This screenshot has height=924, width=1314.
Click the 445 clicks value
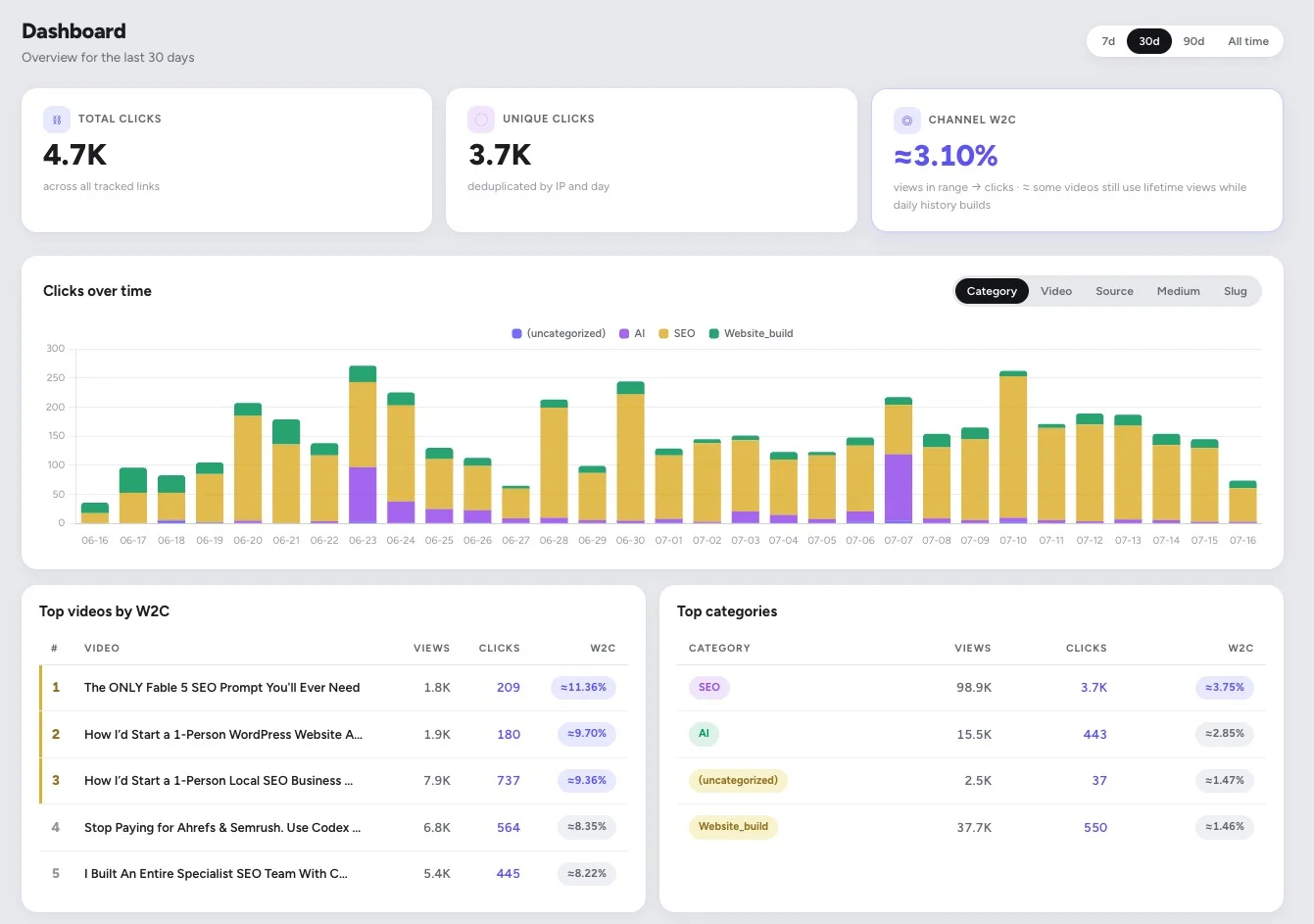click(x=509, y=874)
